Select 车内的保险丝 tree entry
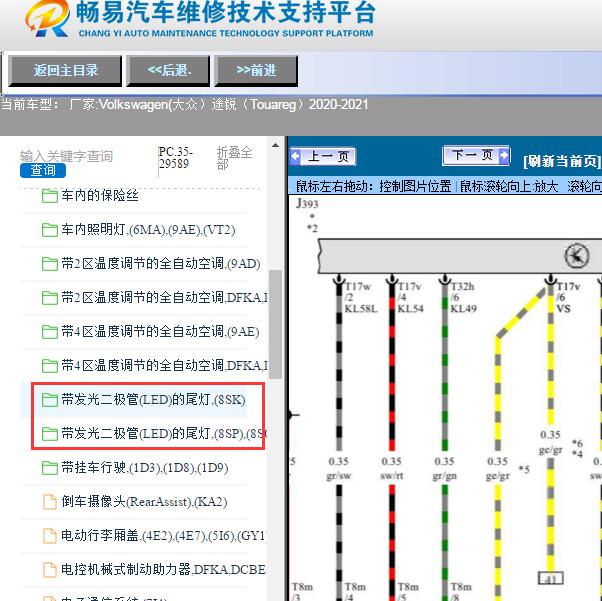The width and height of the screenshot is (602, 601). 100,196
